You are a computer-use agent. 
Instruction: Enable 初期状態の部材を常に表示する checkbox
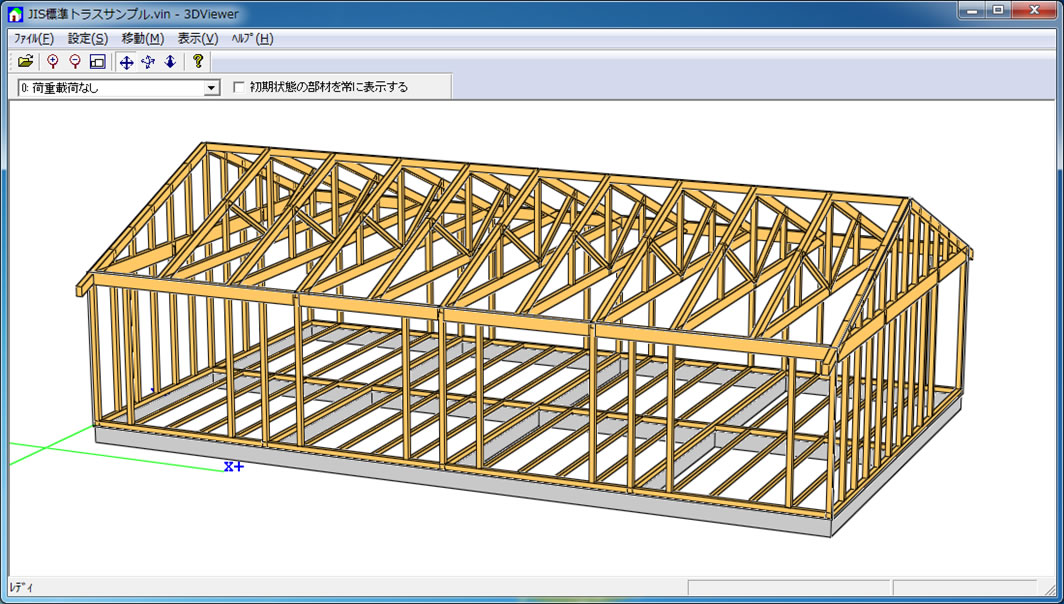click(238, 87)
